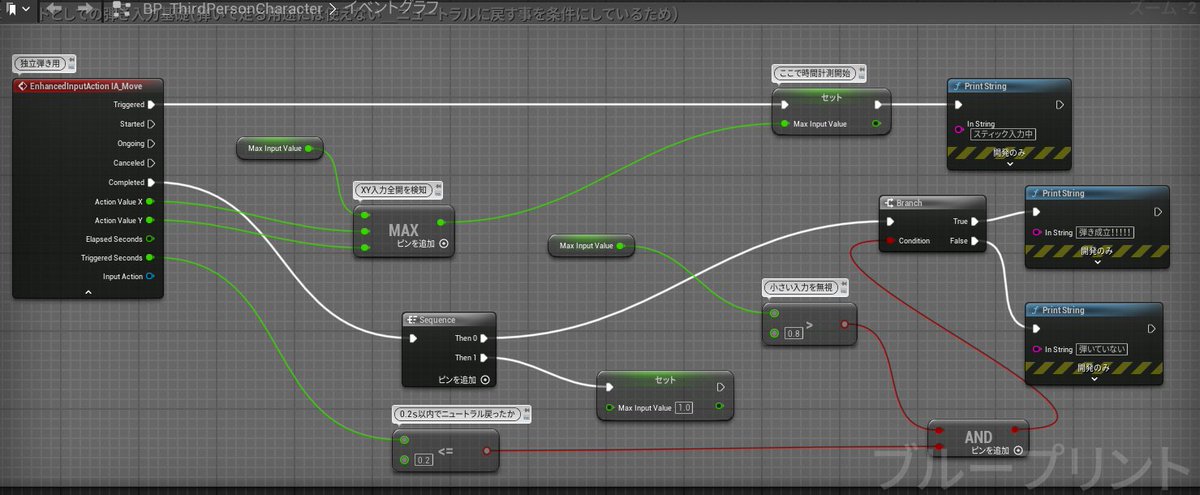Click the False output pin on Branch
1200x495 pixels.
[x=975, y=241]
